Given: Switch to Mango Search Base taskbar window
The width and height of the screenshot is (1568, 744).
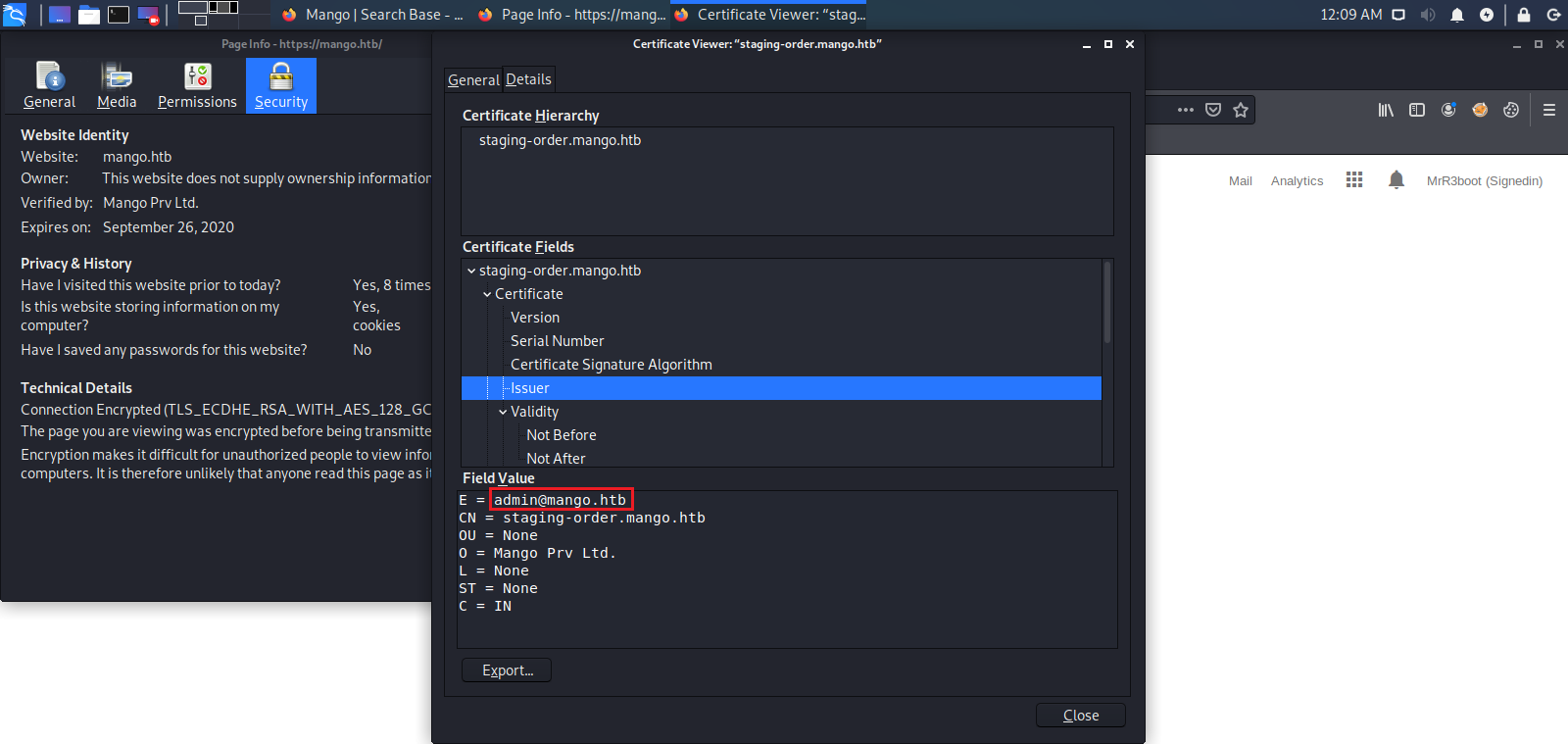Looking at the screenshot, I should pos(372,15).
